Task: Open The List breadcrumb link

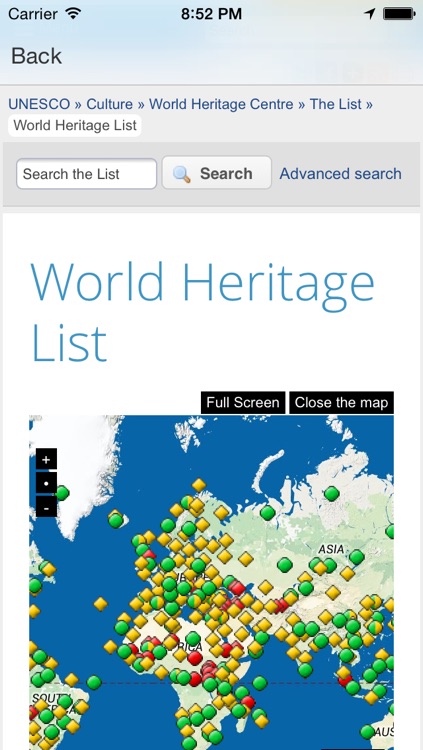Action: coord(336,104)
